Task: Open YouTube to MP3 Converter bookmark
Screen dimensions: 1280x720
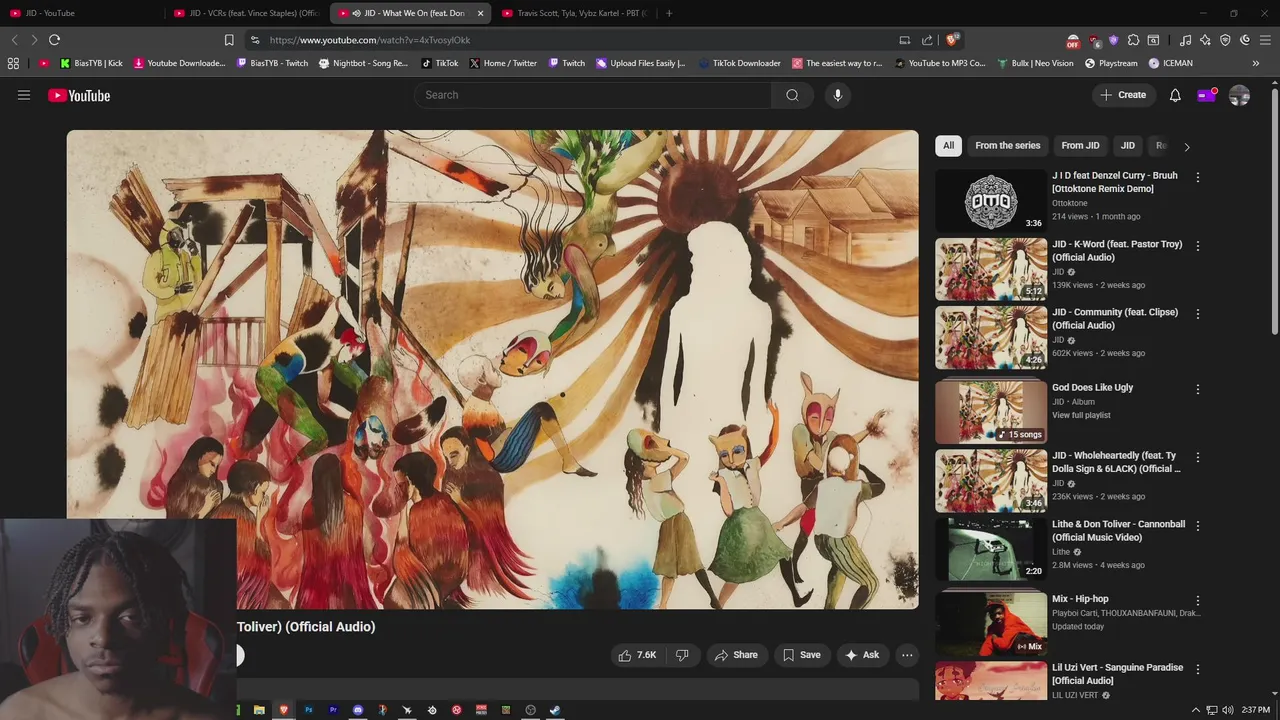Action: [940, 63]
